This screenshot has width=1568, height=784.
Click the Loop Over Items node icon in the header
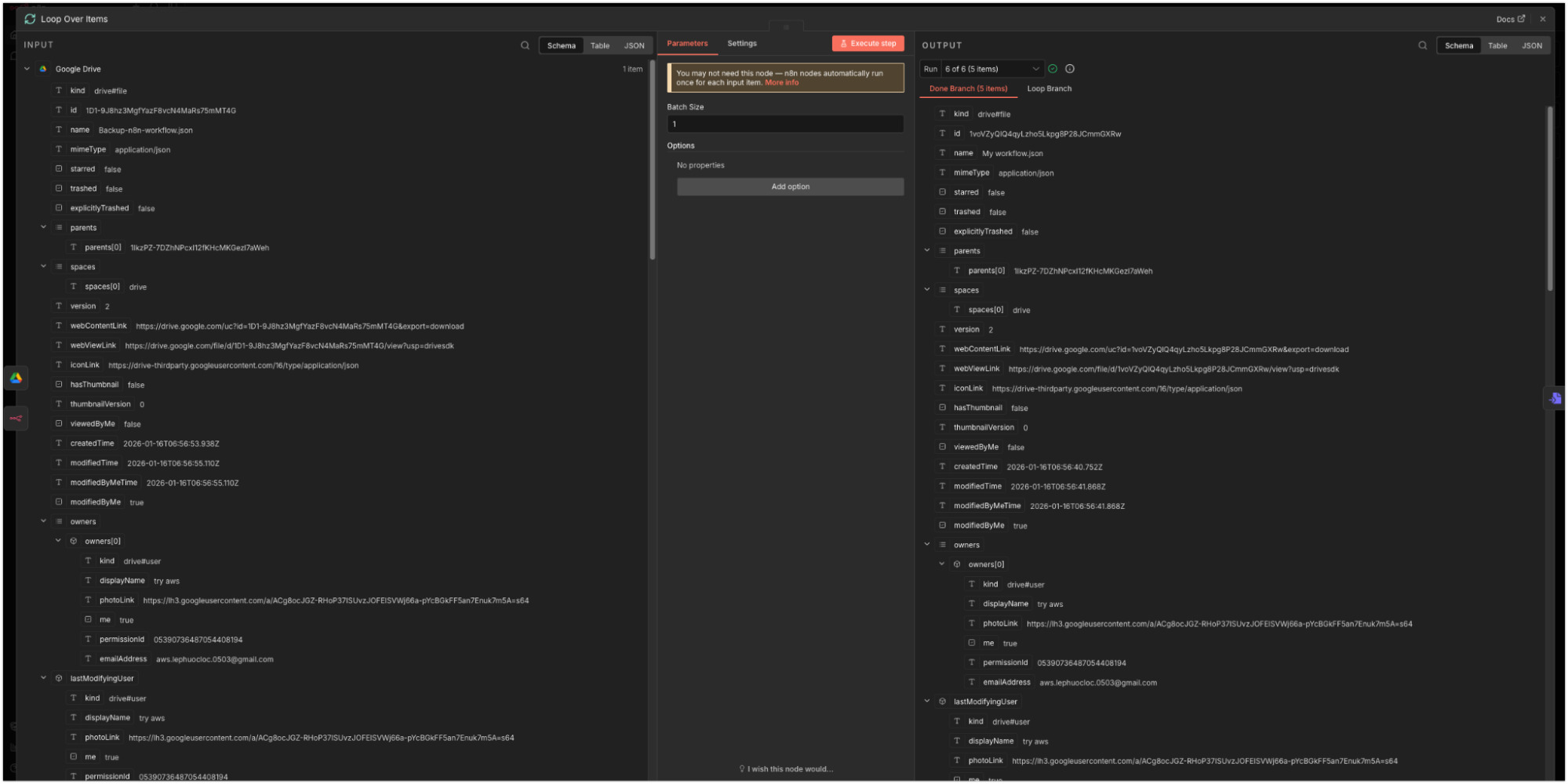click(x=30, y=19)
